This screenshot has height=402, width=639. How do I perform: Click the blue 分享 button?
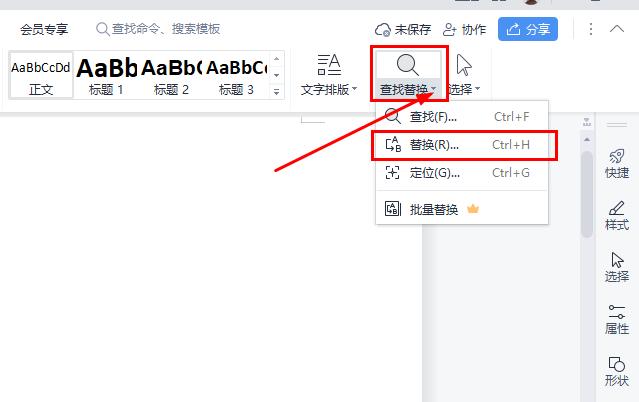(x=528, y=29)
